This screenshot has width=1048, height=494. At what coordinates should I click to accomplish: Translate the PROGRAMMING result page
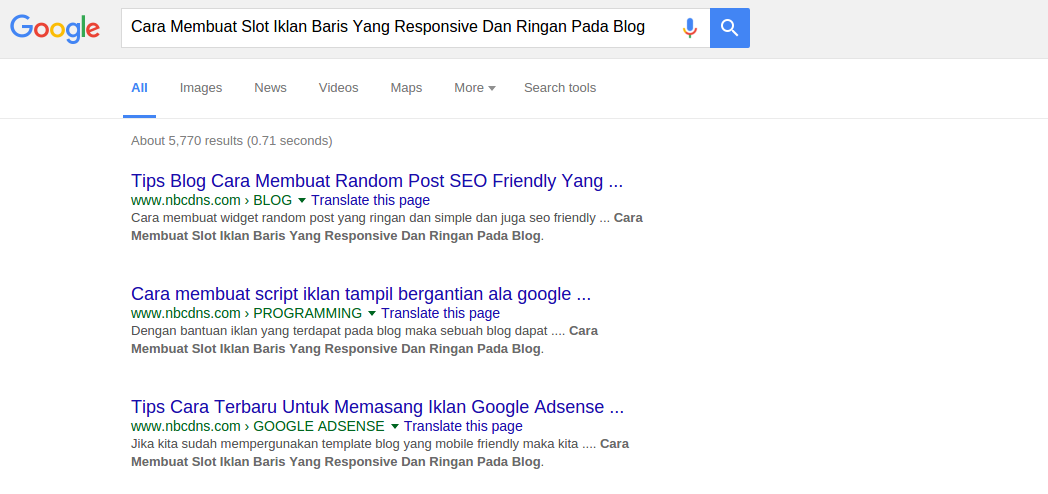pos(440,313)
